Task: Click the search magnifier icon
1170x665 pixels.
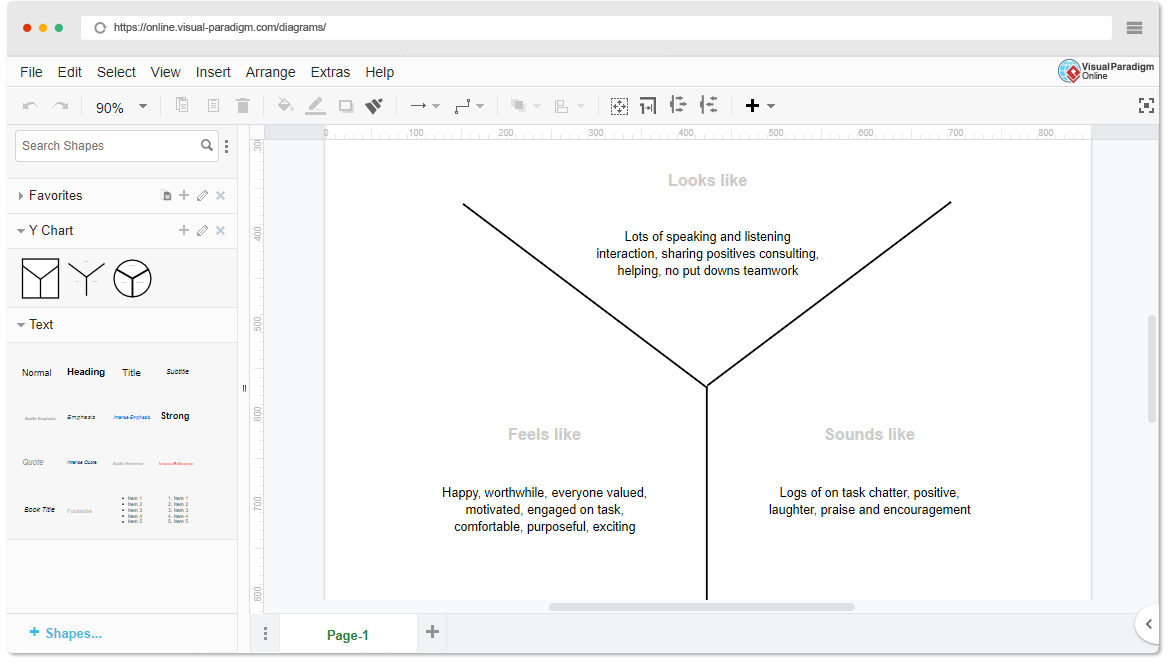Action: pos(207,146)
